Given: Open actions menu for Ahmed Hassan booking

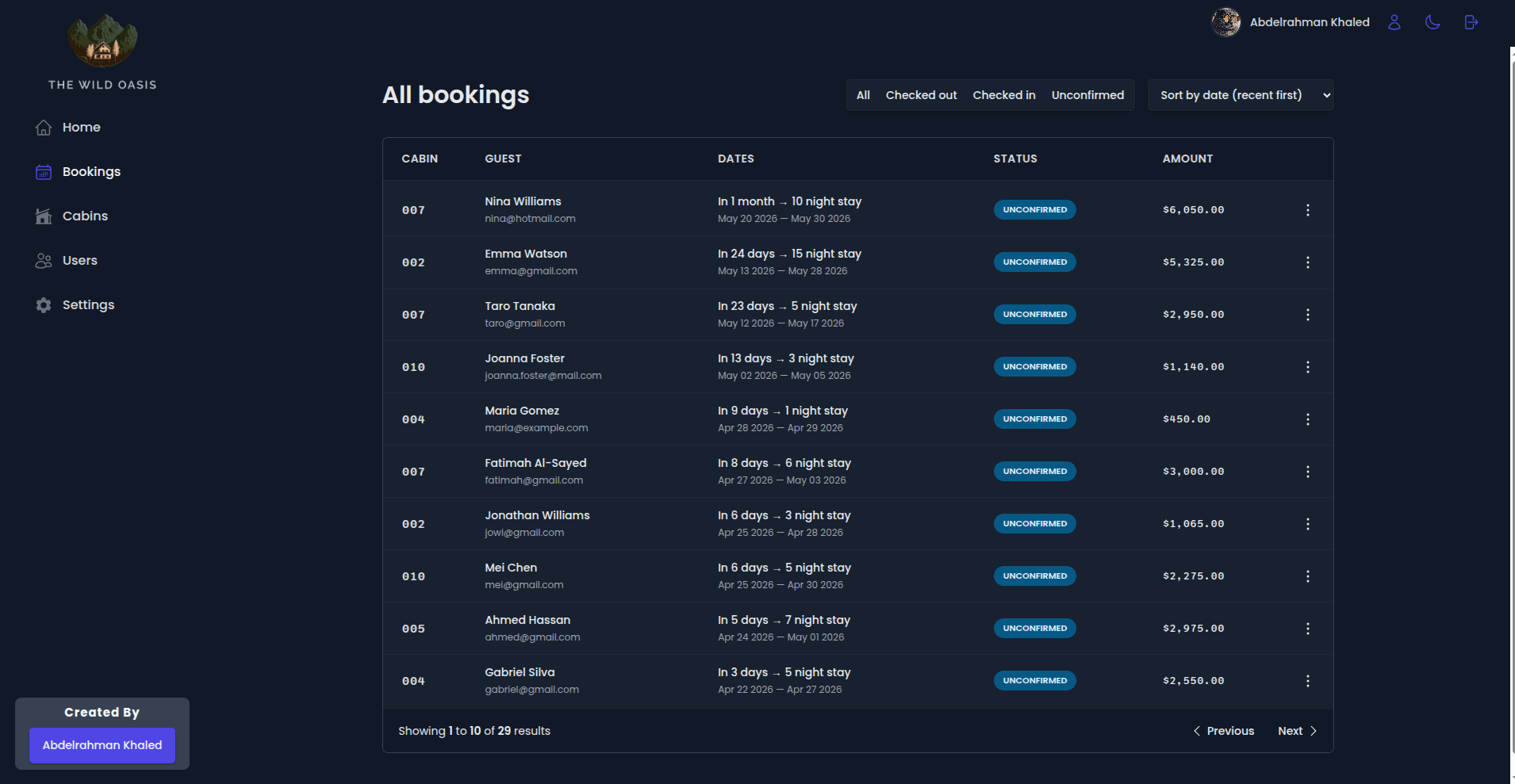Looking at the screenshot, I should pos(1308,629).
